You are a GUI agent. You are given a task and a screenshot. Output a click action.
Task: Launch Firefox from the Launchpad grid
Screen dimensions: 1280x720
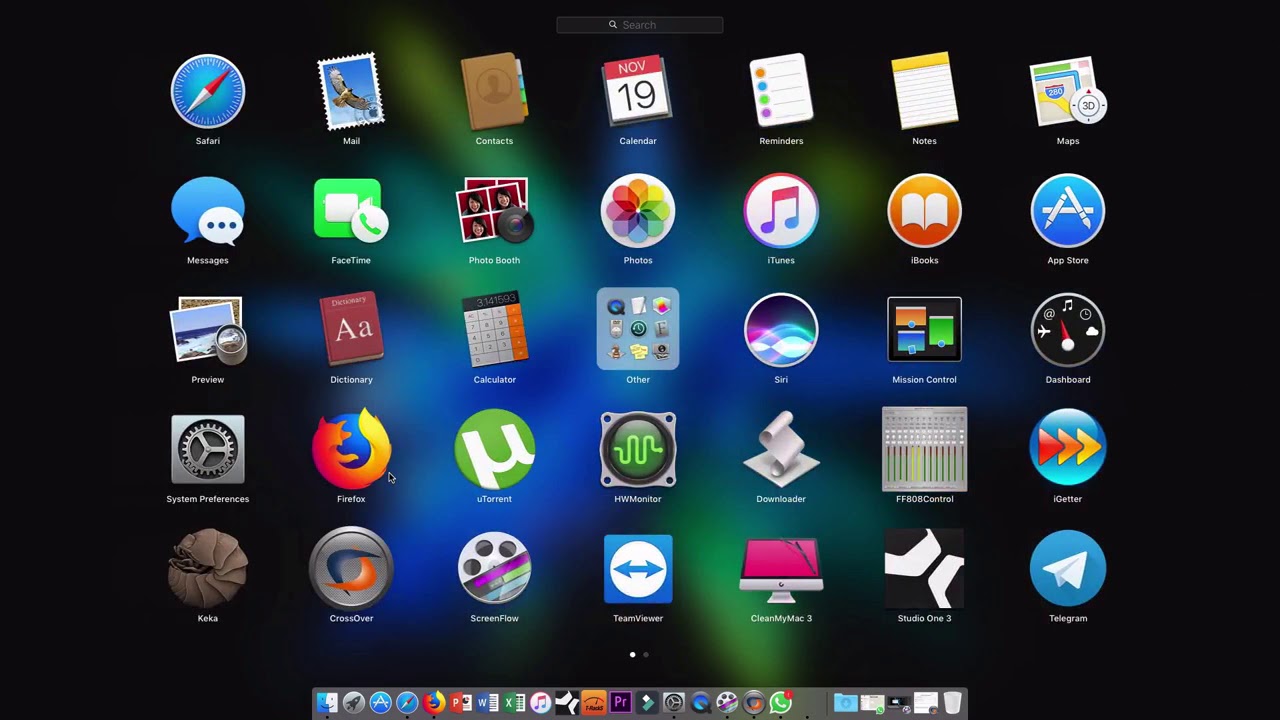coord(351,449)
